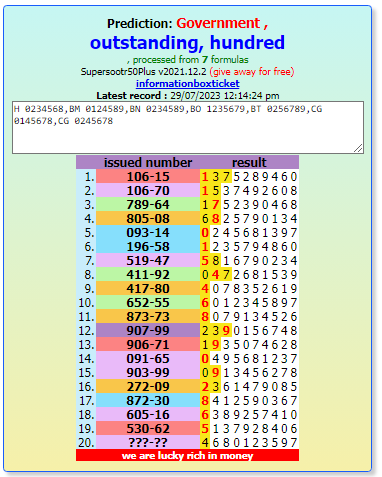
Task: Select issued number 272-09
Action: click(148, 386)
